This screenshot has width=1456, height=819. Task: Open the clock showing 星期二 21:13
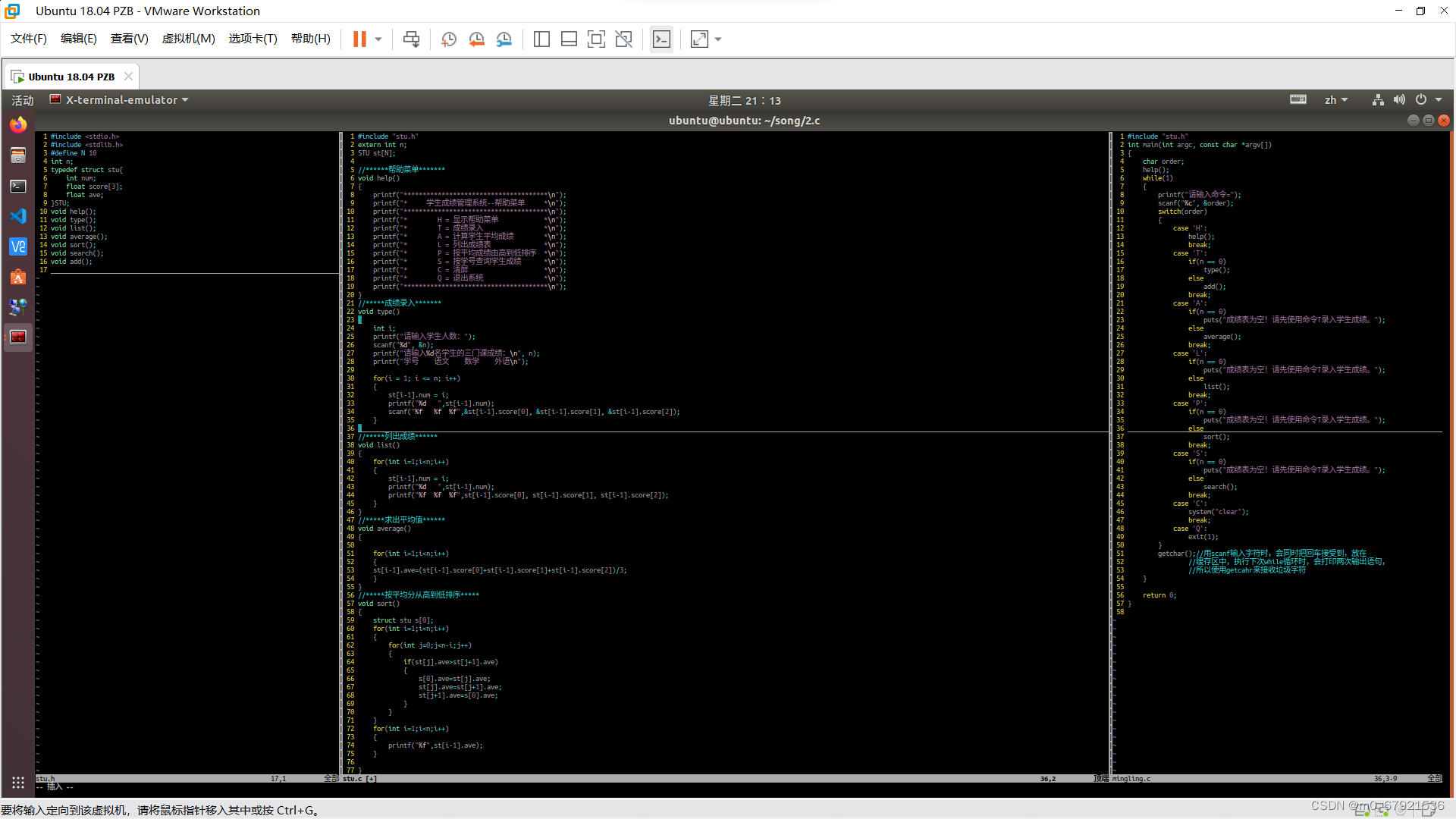(744, 100)
